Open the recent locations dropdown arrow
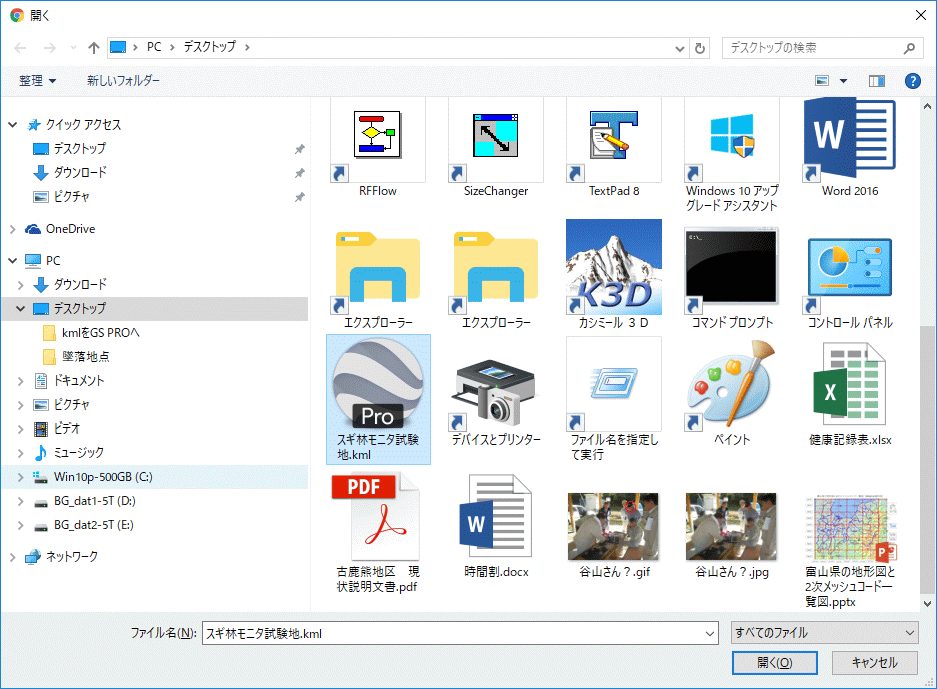The height and width of the screenshot is (689, 937). click(x=74, y=48)
